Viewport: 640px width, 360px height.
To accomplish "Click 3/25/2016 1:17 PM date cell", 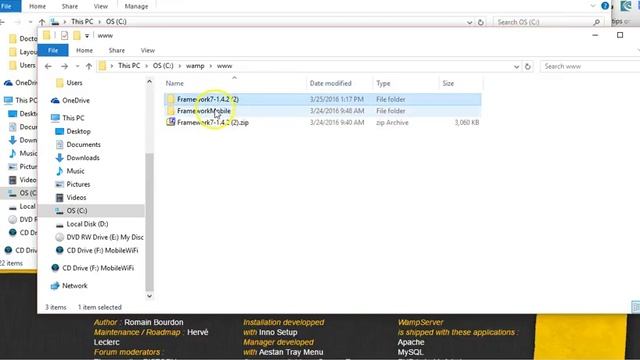I will pos(337,99).
